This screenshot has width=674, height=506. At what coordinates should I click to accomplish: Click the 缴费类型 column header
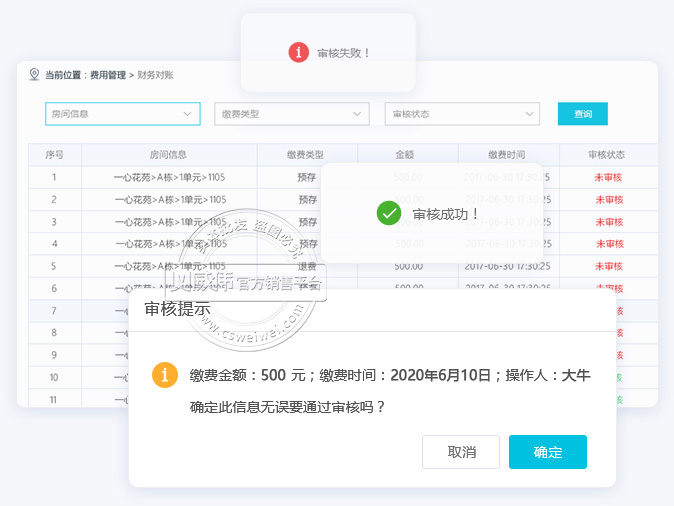(x=305, y=155)
